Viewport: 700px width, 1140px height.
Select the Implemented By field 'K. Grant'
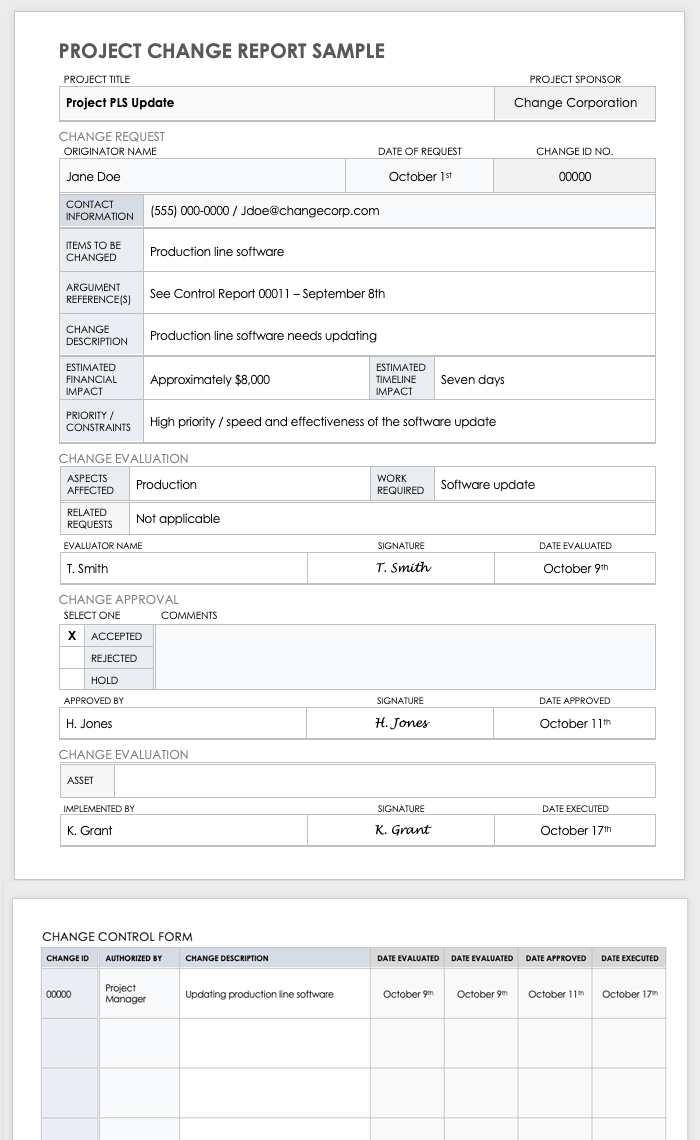coord(184,830)
